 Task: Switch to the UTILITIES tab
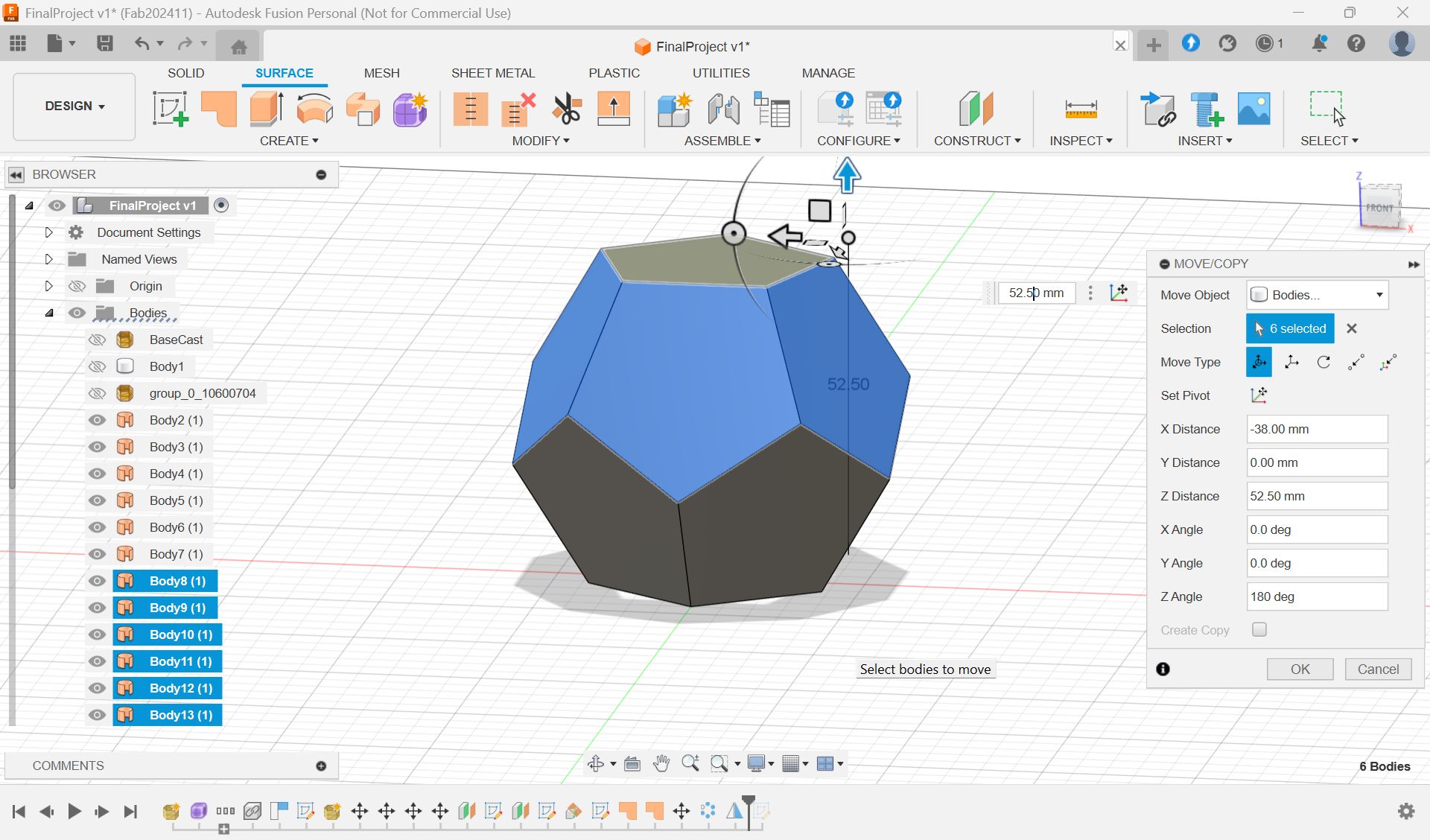pos(721,73)
